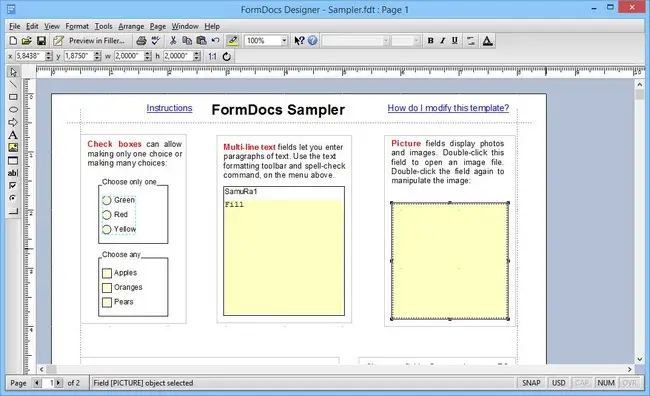Check the Apples checkbox
Image resolution: width=650 pixels, height=396 pixels.
click(107, 273)
